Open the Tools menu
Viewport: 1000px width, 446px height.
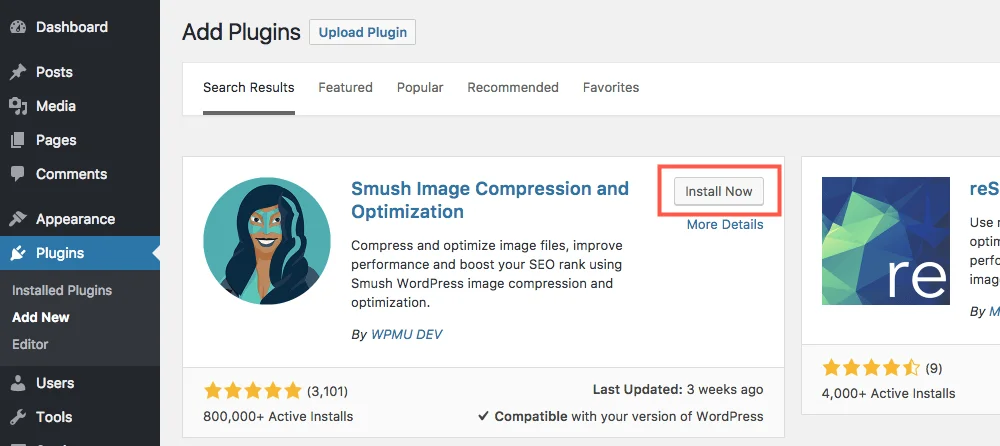(54, 417)
